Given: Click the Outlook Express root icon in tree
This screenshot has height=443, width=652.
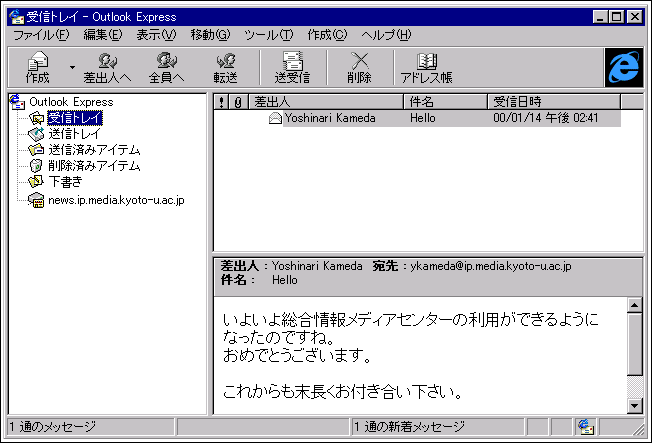Looking at the screenshot, I should pyautogui.click(x=17, y=102).
